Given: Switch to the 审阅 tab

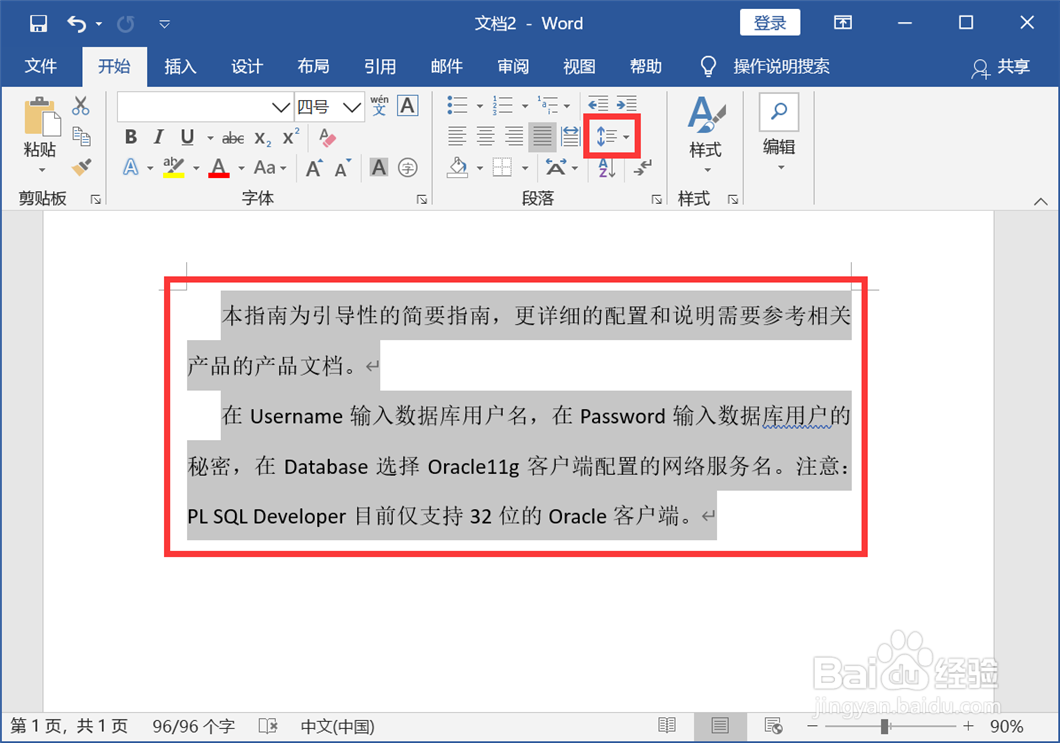Looking at the screenshot, I should click(x=513, y=66).
